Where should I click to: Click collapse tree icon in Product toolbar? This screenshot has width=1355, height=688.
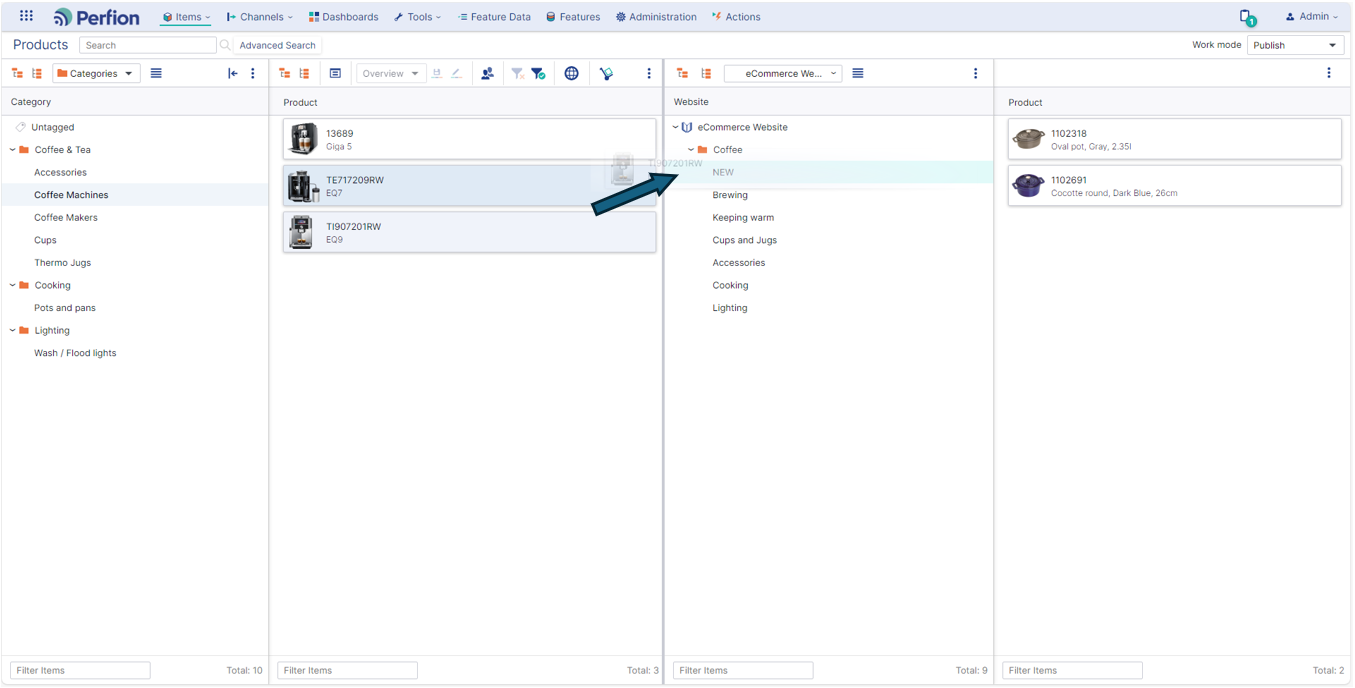point(304,73)
